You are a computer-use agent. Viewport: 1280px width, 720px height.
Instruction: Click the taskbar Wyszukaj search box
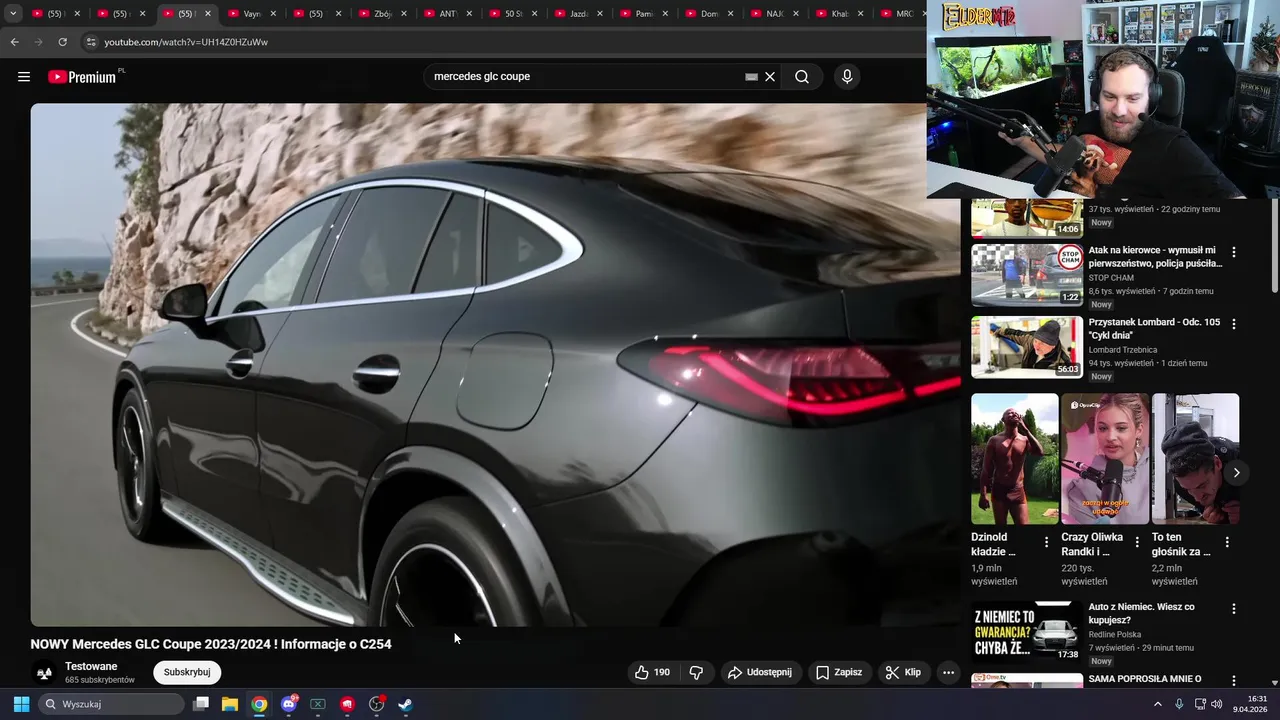112,704
